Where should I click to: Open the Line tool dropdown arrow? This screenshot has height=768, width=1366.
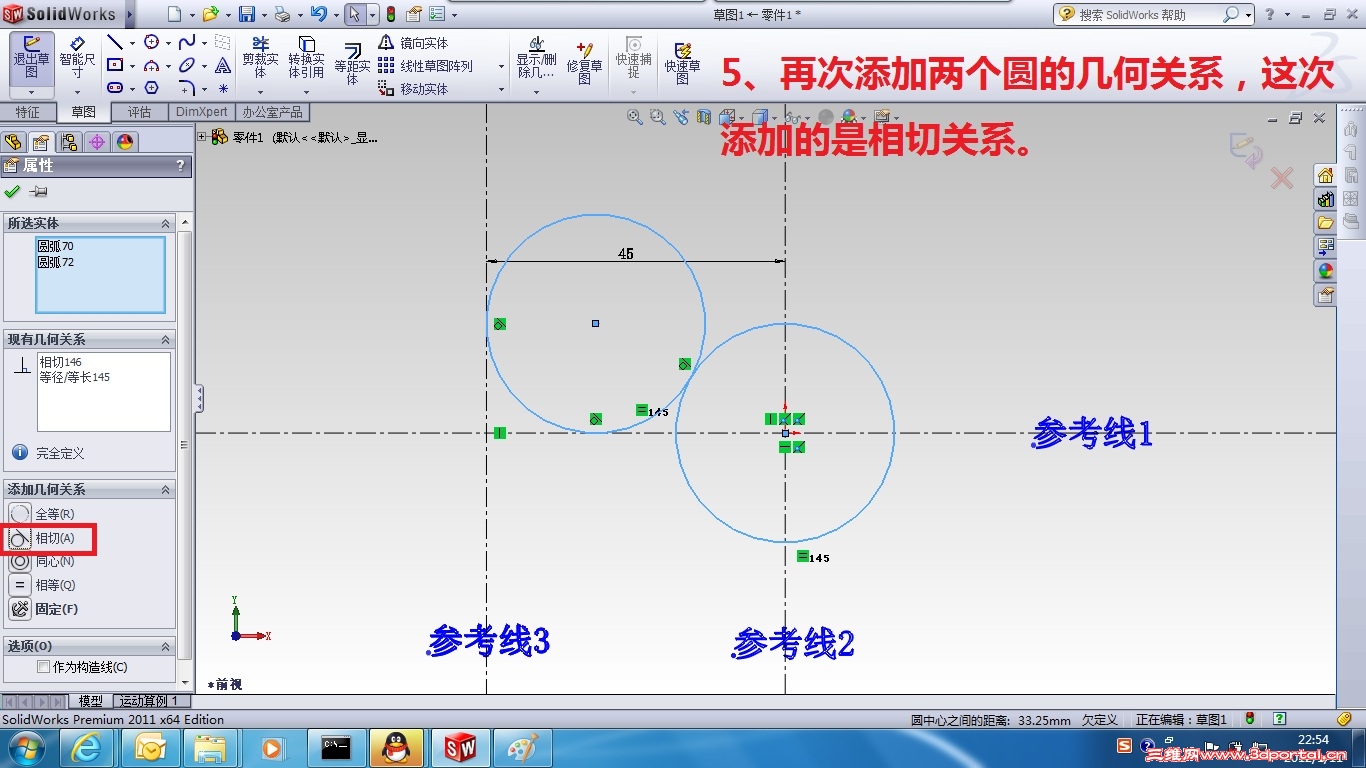[131, 43]
